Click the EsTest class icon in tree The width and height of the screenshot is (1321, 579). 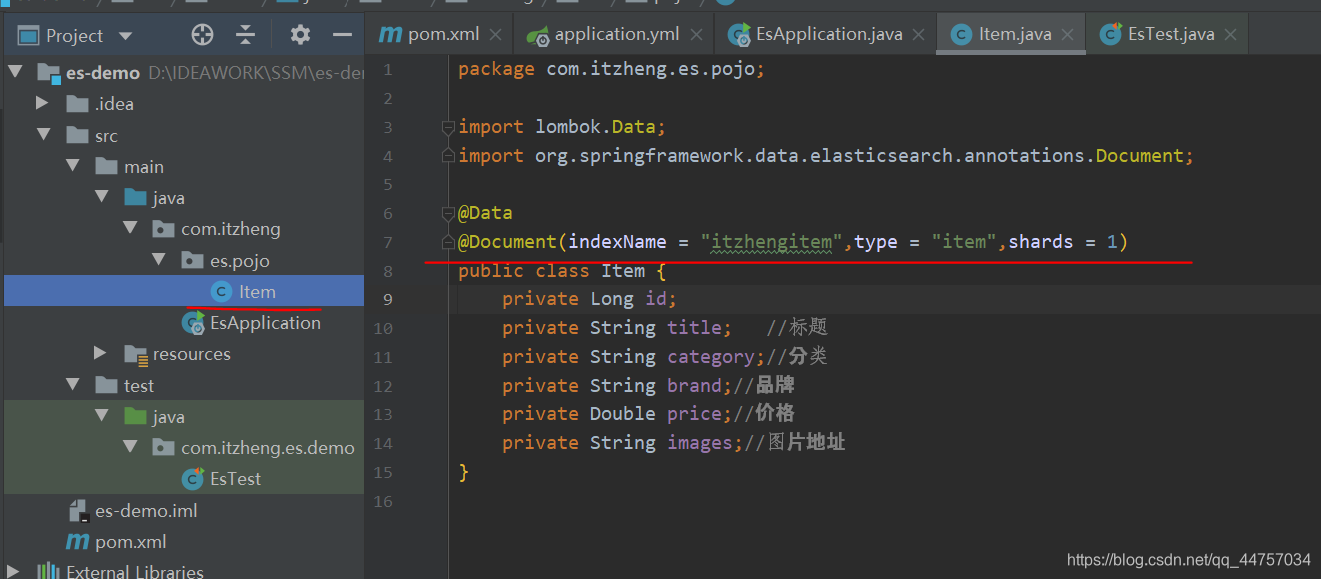(x=193, y=479)
